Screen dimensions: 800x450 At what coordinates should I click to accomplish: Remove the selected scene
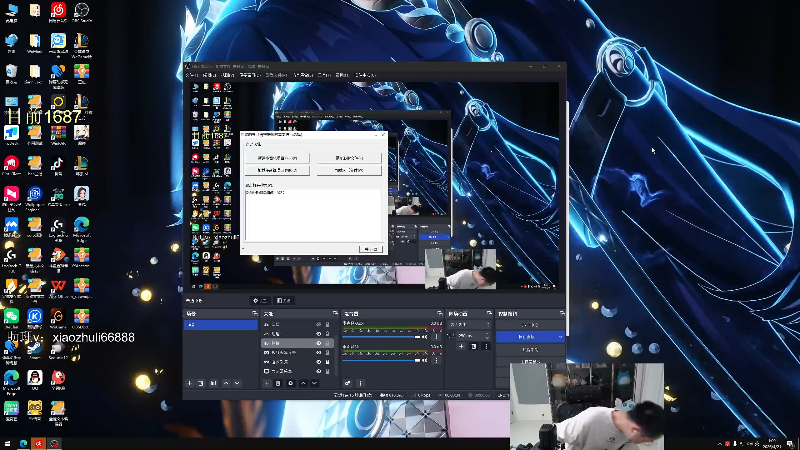click(x=201, y=383)
